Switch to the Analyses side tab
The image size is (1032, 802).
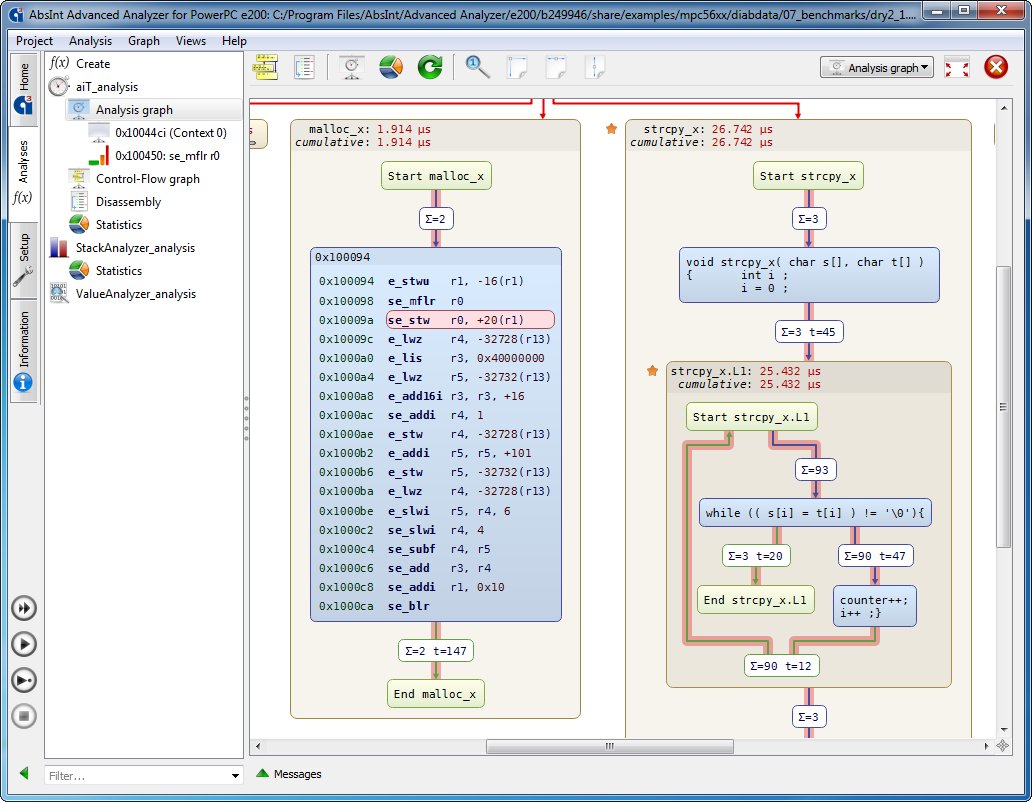tap(24, 173)
